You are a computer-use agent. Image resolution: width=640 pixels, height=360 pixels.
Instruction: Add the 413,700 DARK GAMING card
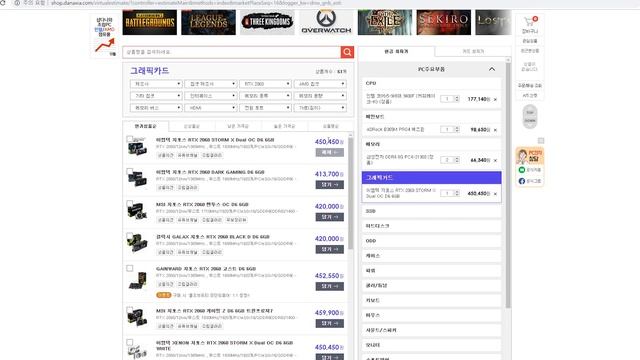pos(329,185)
